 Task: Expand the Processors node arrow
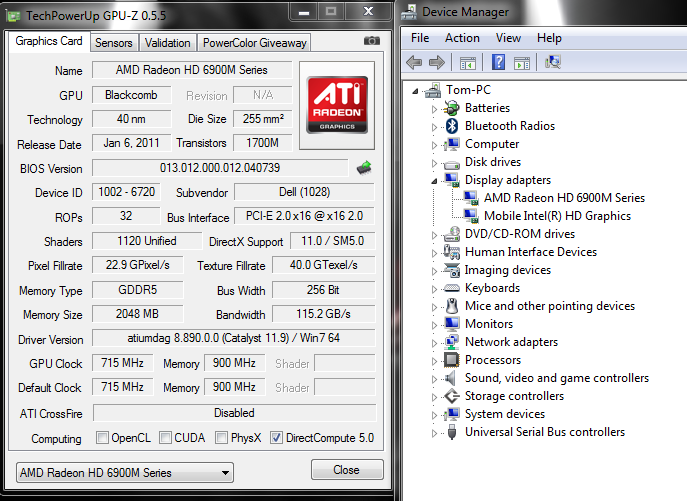click(434, 361)
